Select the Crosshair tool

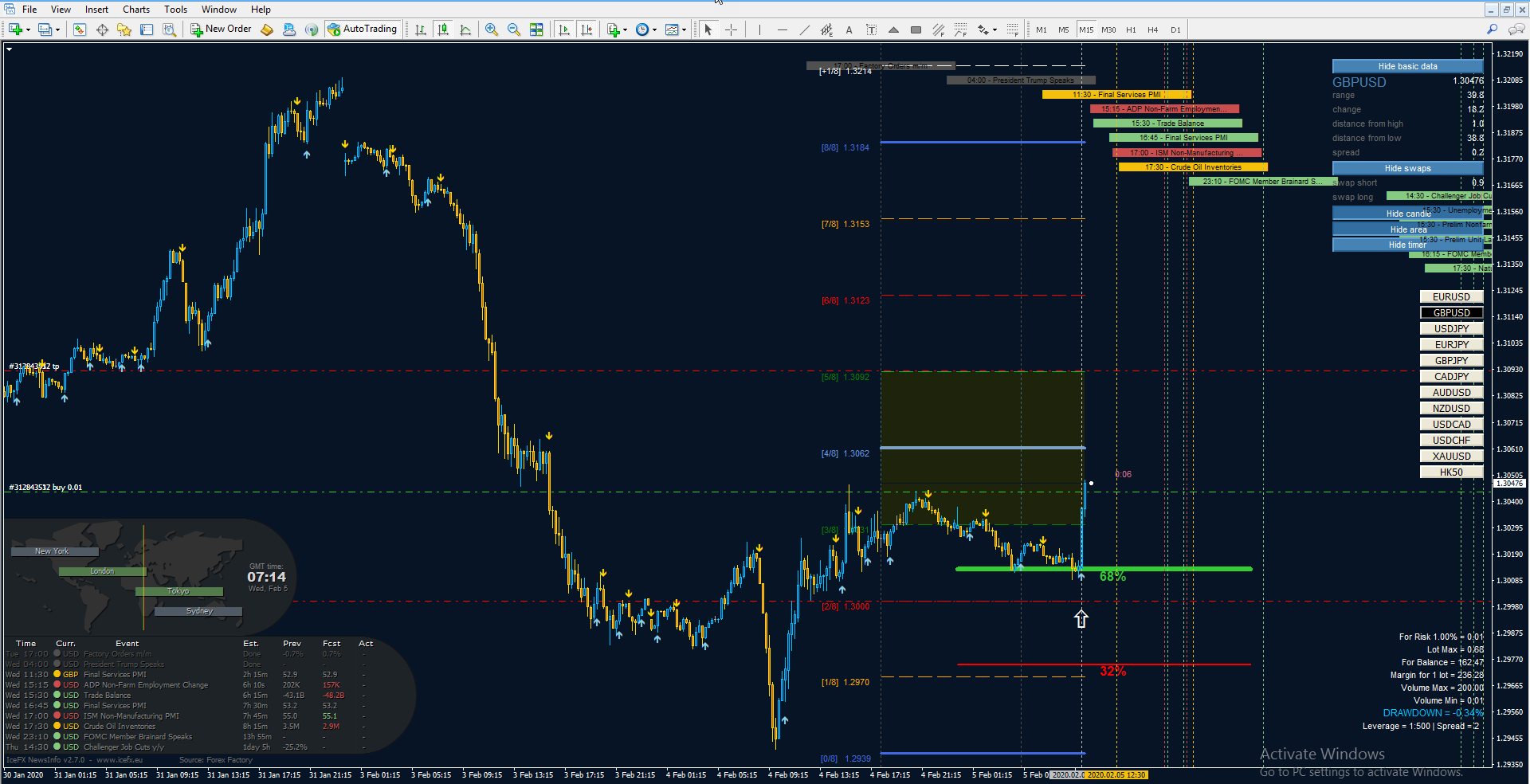(x=731, y=29)
